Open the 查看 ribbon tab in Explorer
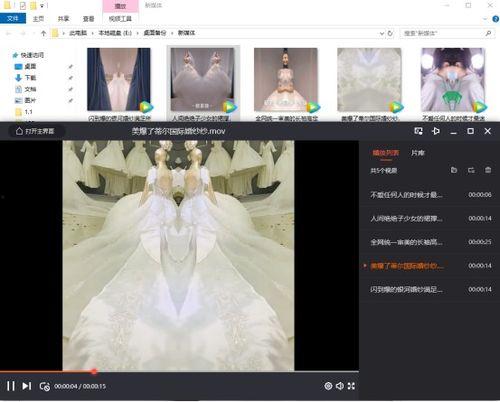The height and width of the screenshot is (402, 500). pos(88,19)
